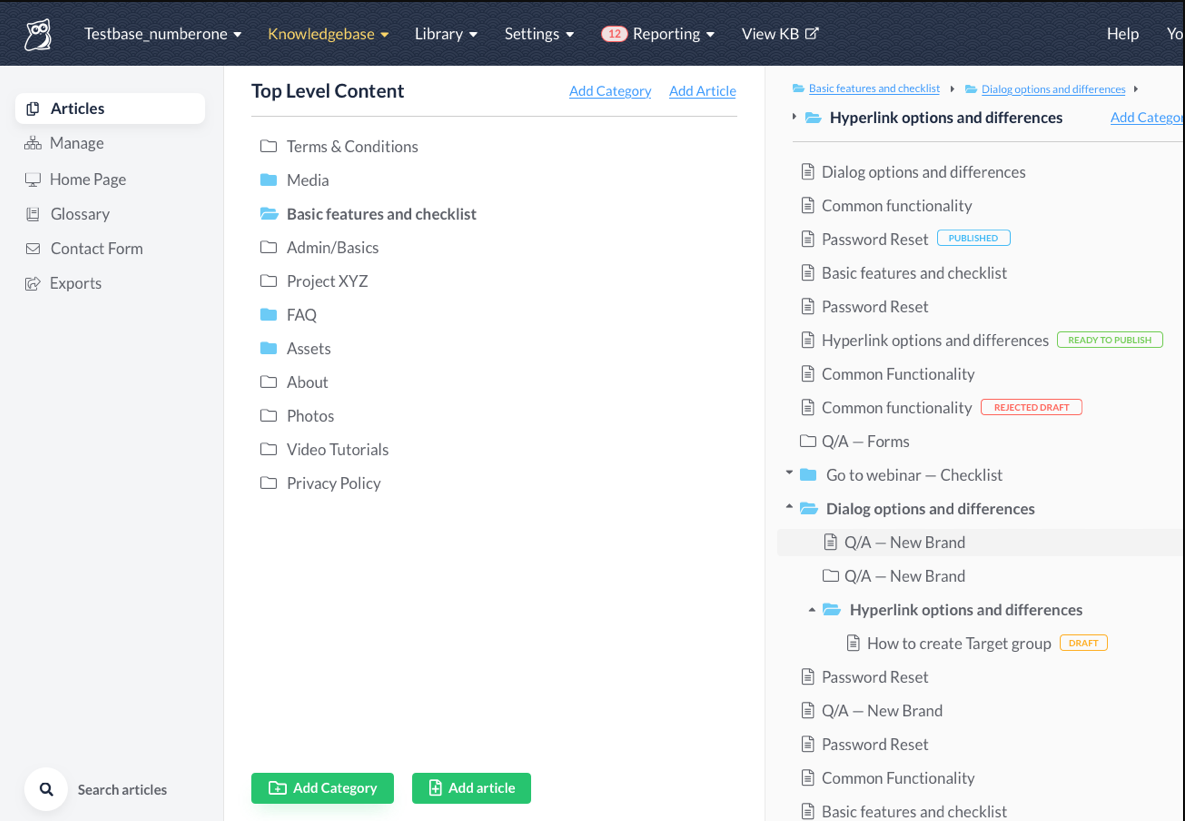Click the green Add article button

[472, 788]
